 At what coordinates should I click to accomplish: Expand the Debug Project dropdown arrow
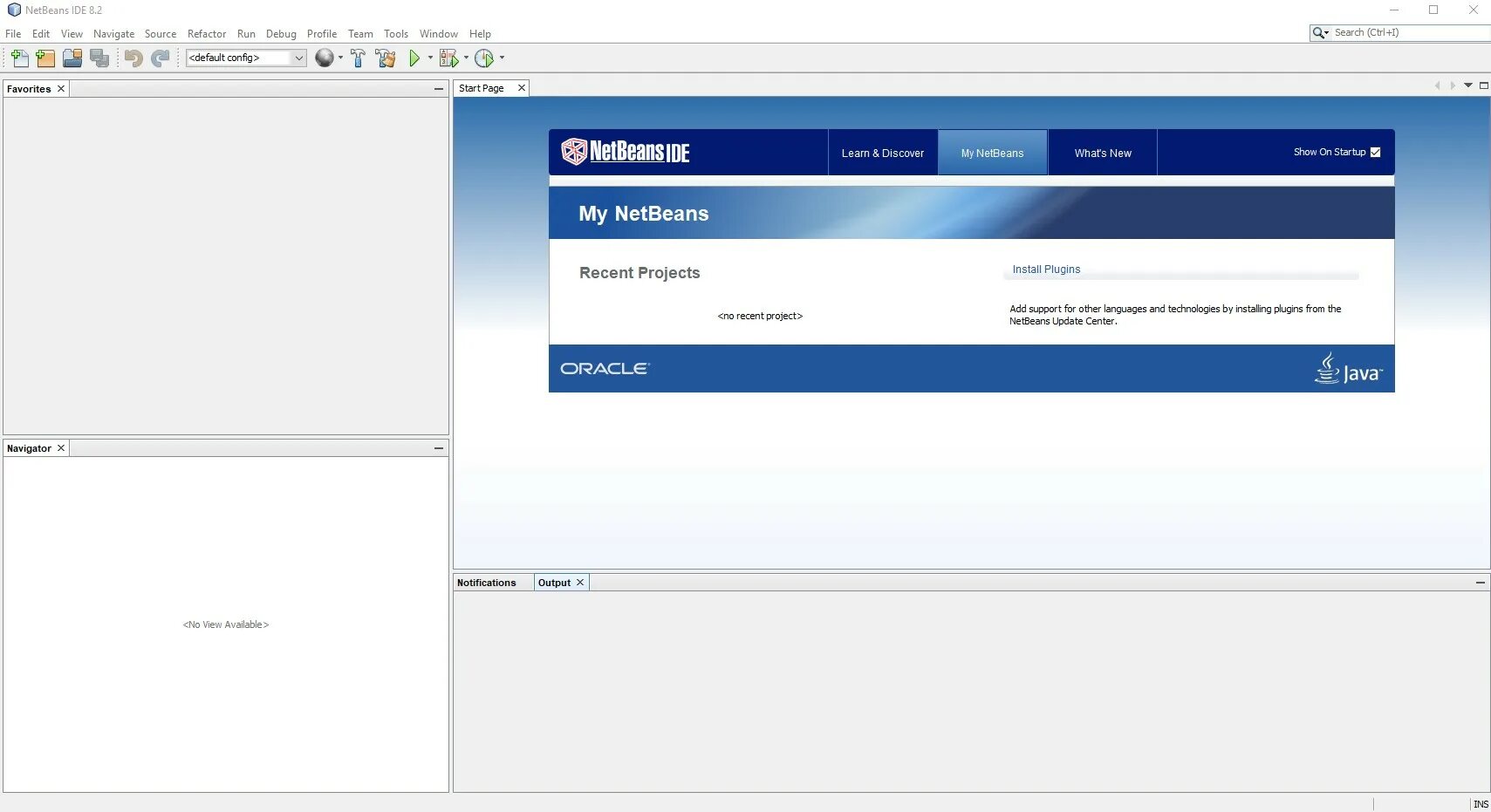[x=466, y=58]
